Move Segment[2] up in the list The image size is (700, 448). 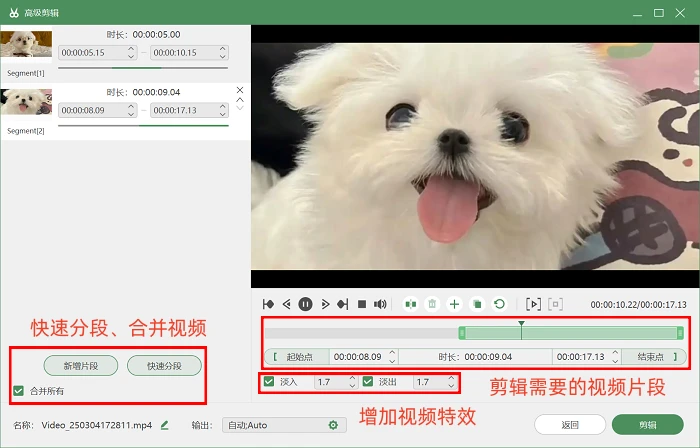(x=240, y=100)
